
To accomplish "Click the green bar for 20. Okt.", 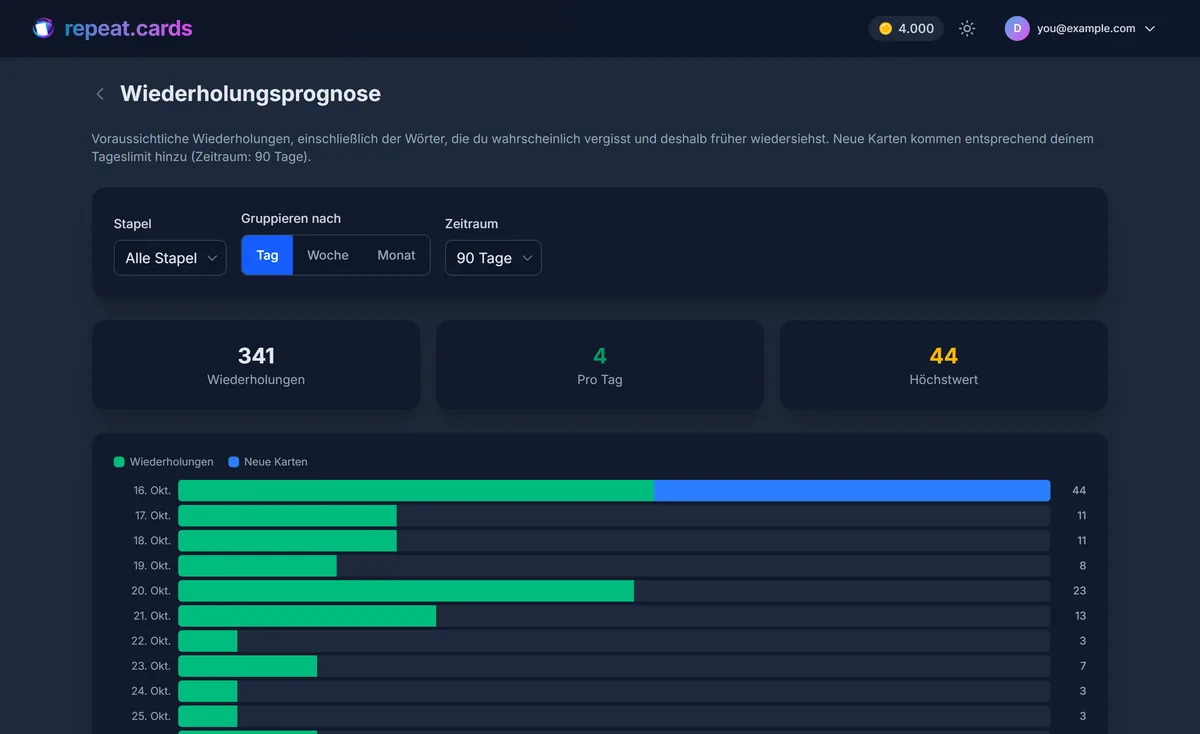I will coord(406,590).
